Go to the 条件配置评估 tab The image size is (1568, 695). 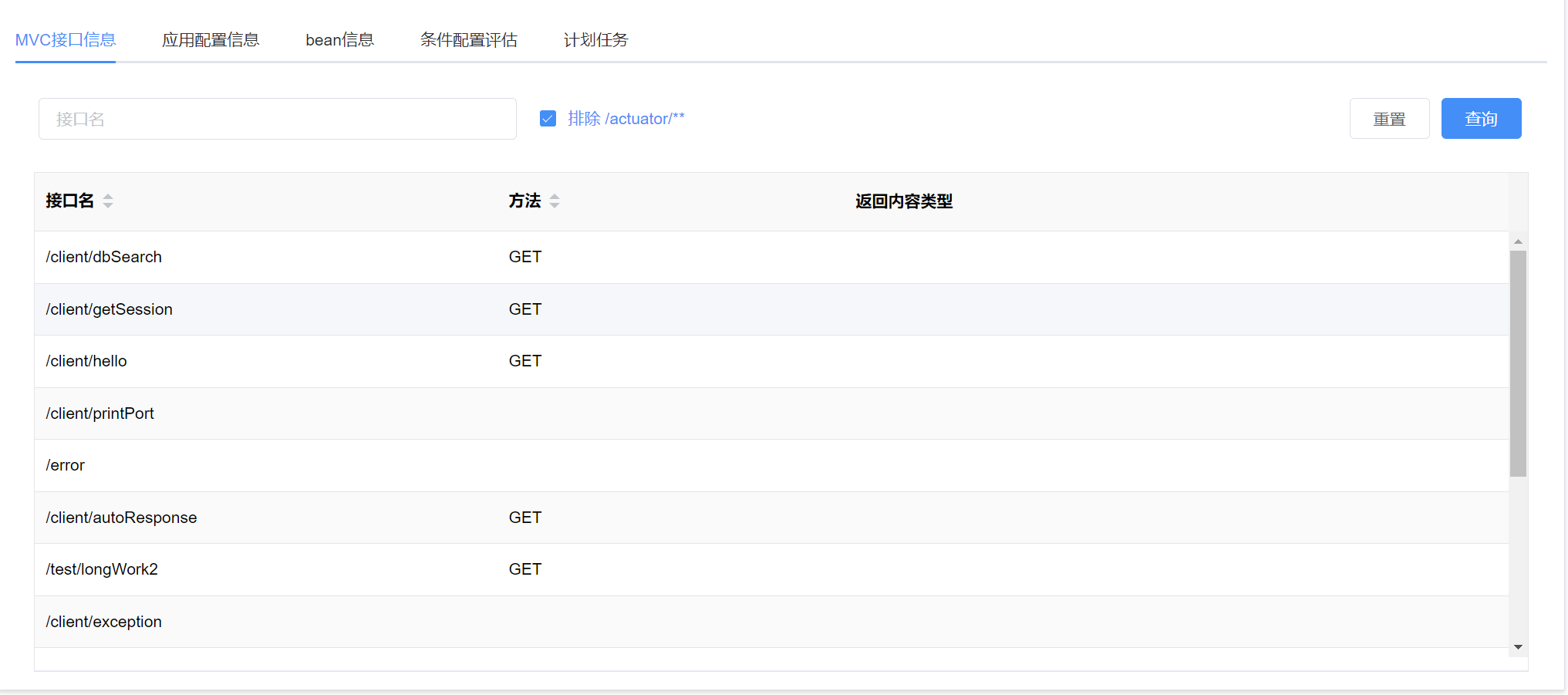click(468, 40)
